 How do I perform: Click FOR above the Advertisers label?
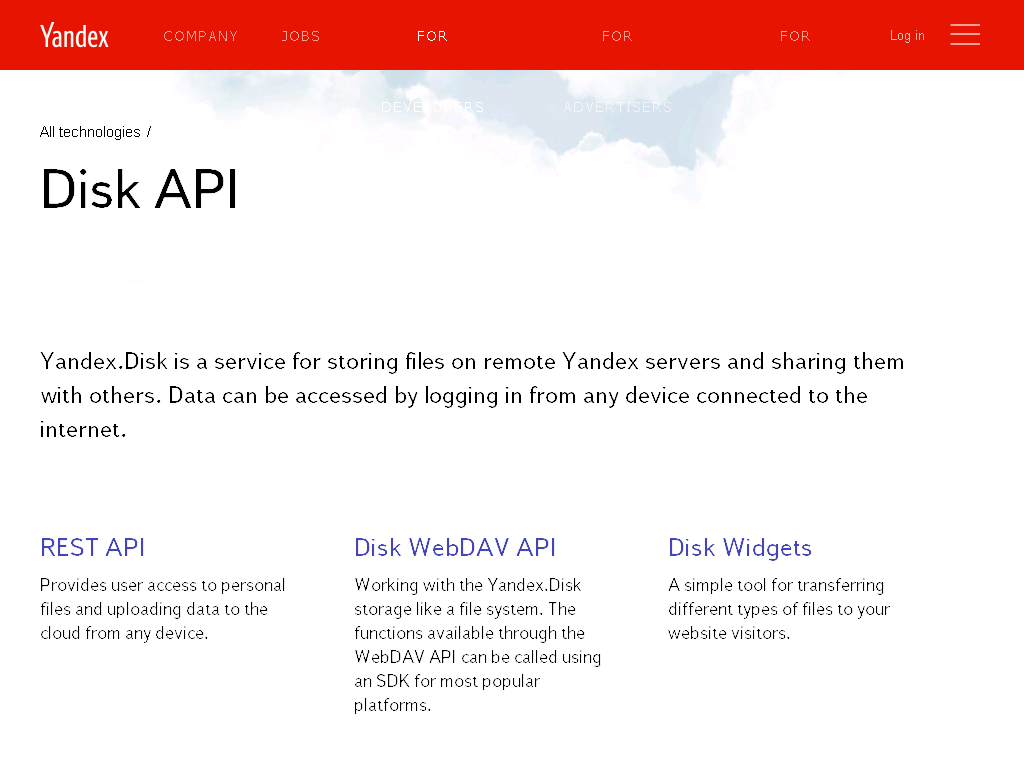617,36
